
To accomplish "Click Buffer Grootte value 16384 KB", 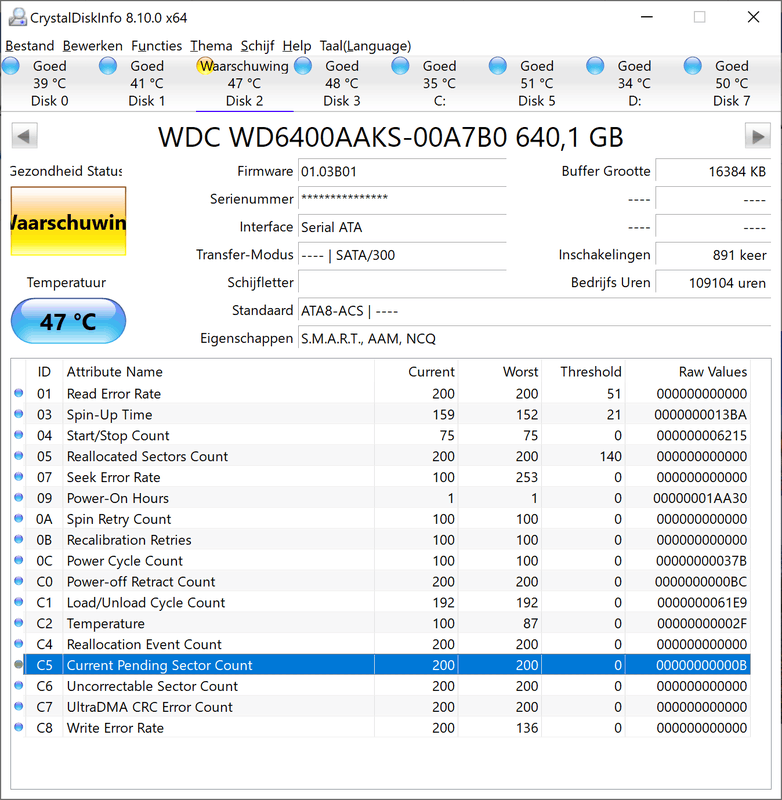I will tap(713, 171).
